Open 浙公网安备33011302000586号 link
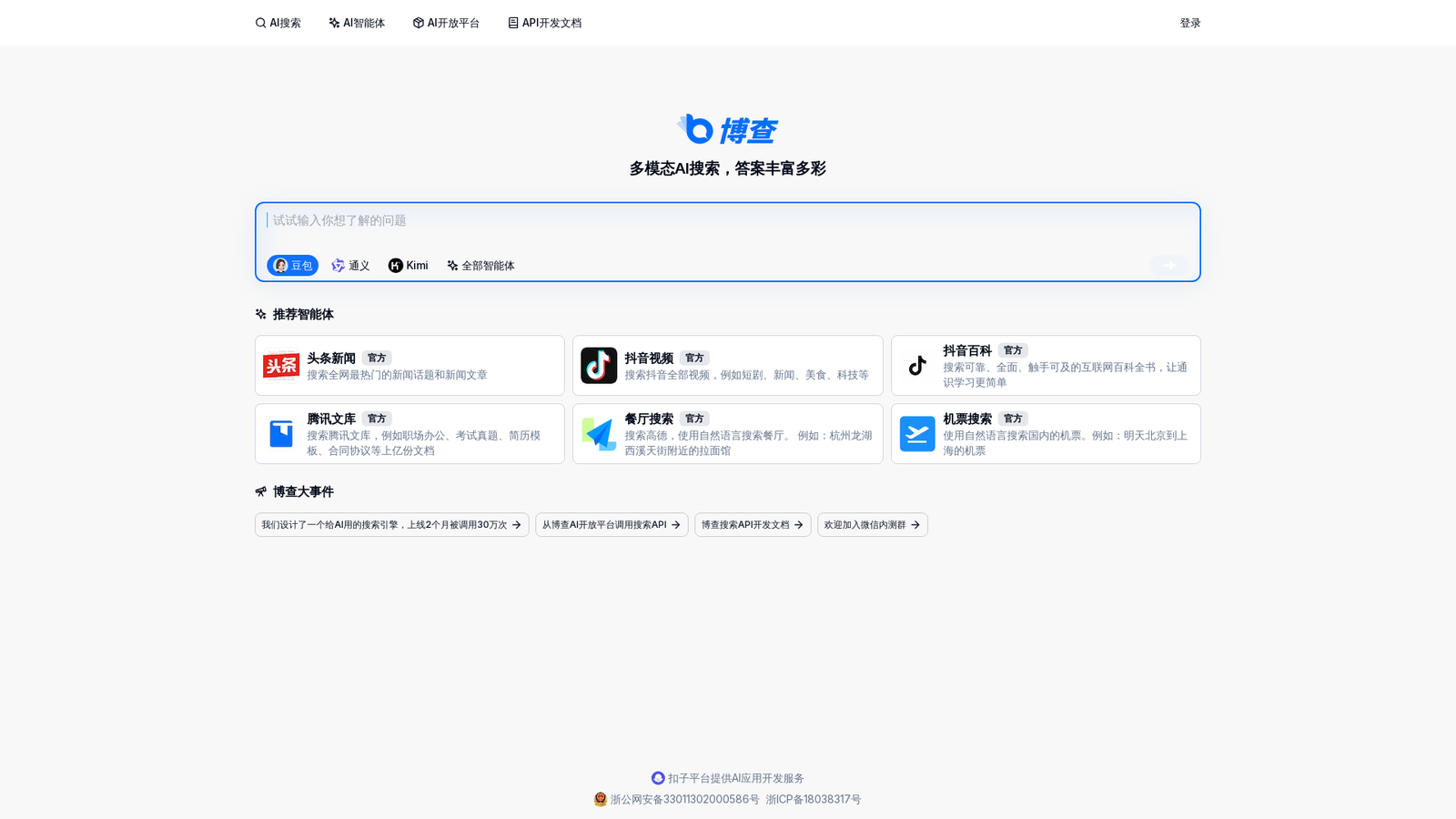 (684, 799)
